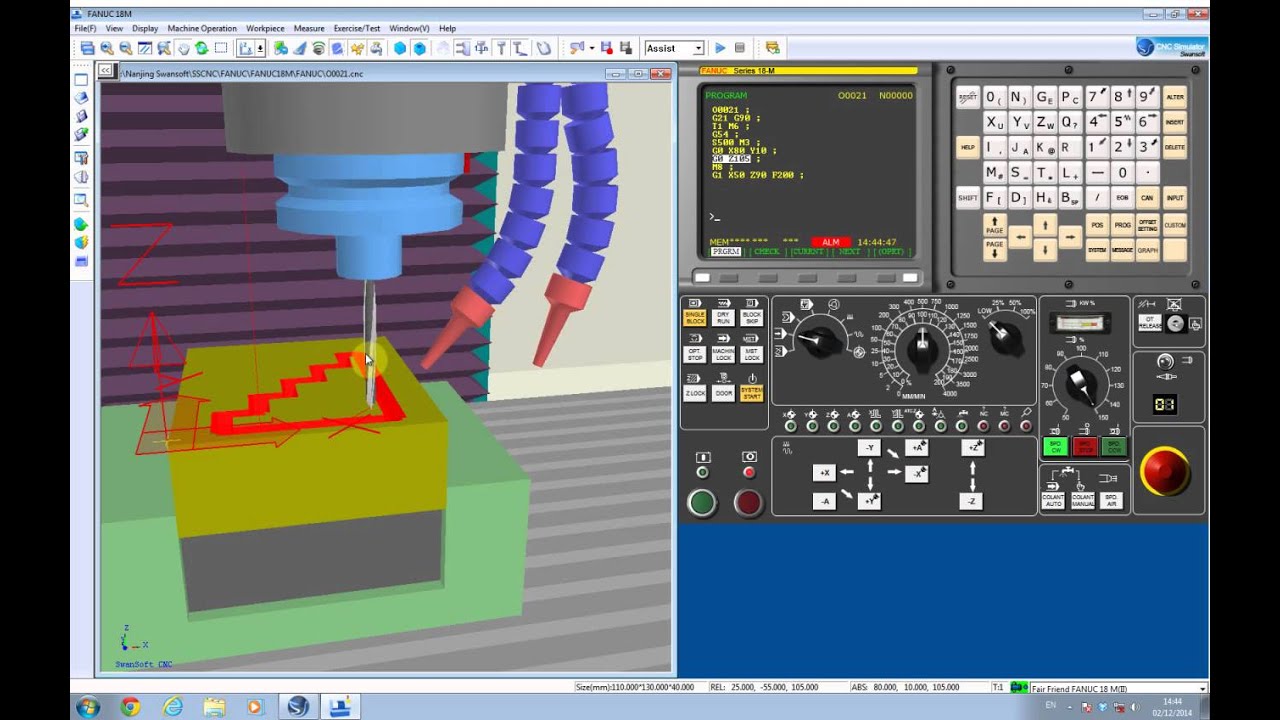Open the Display menu
Viewport: 1280px width, 720px height.
145,29
